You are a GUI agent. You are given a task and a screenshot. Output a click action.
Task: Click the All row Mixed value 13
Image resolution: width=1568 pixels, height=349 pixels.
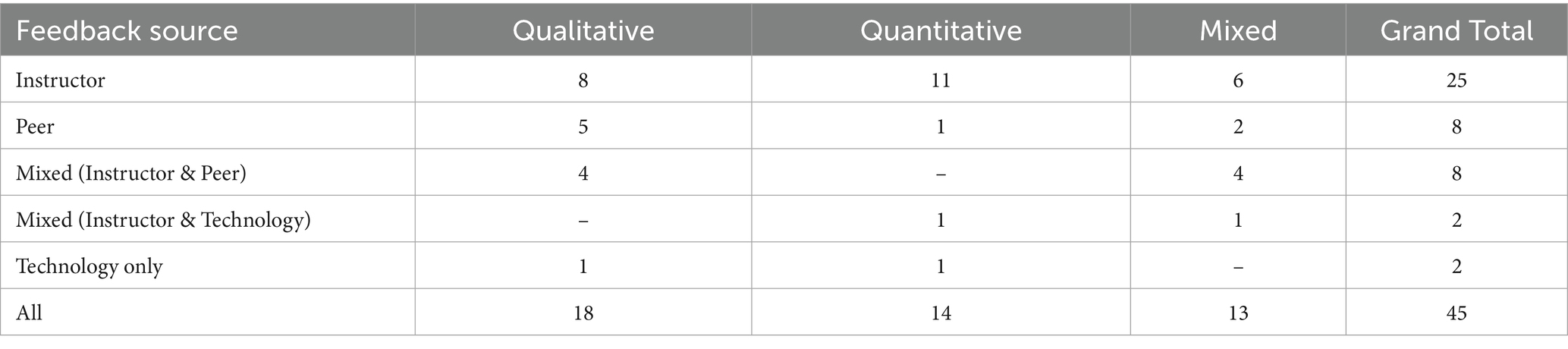(x=1238, y=313)
